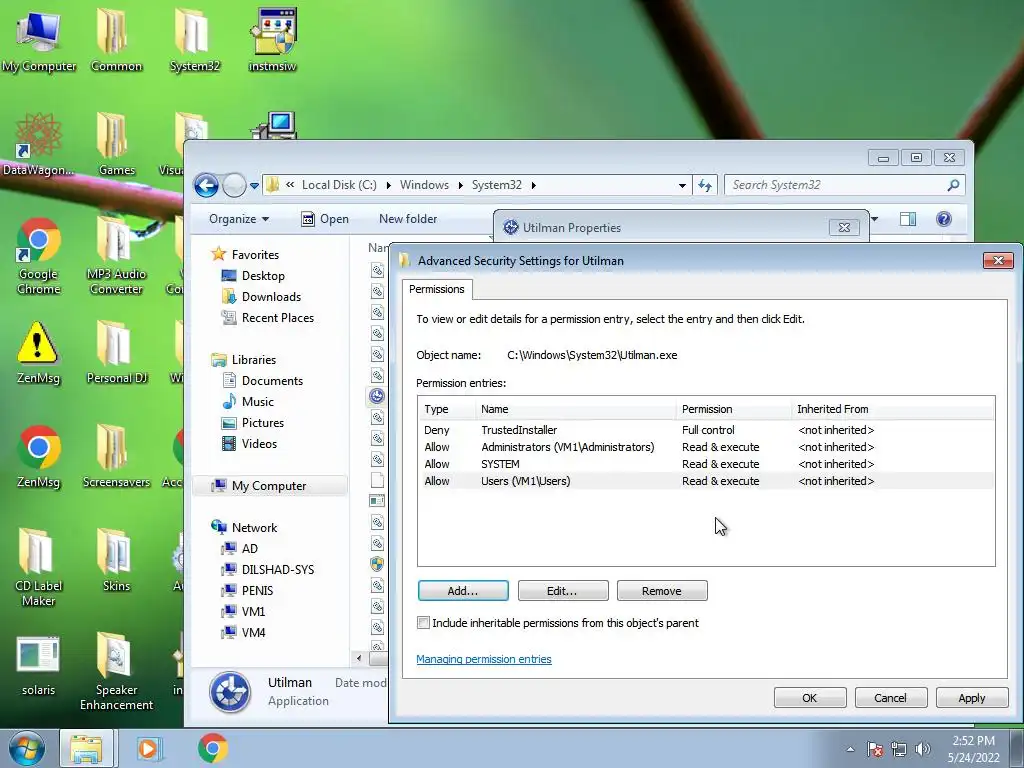Open solaris desktop icon
Image resolution: width=1024 pixels, height=768 pixels.
[39, 665]
